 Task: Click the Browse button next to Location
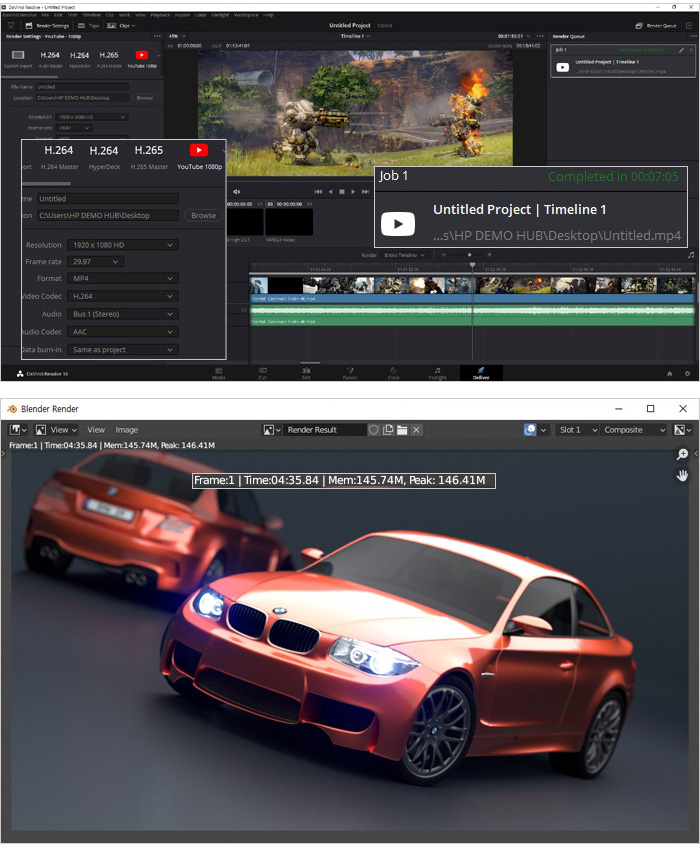pyautogui.click(x=144, y=98)
